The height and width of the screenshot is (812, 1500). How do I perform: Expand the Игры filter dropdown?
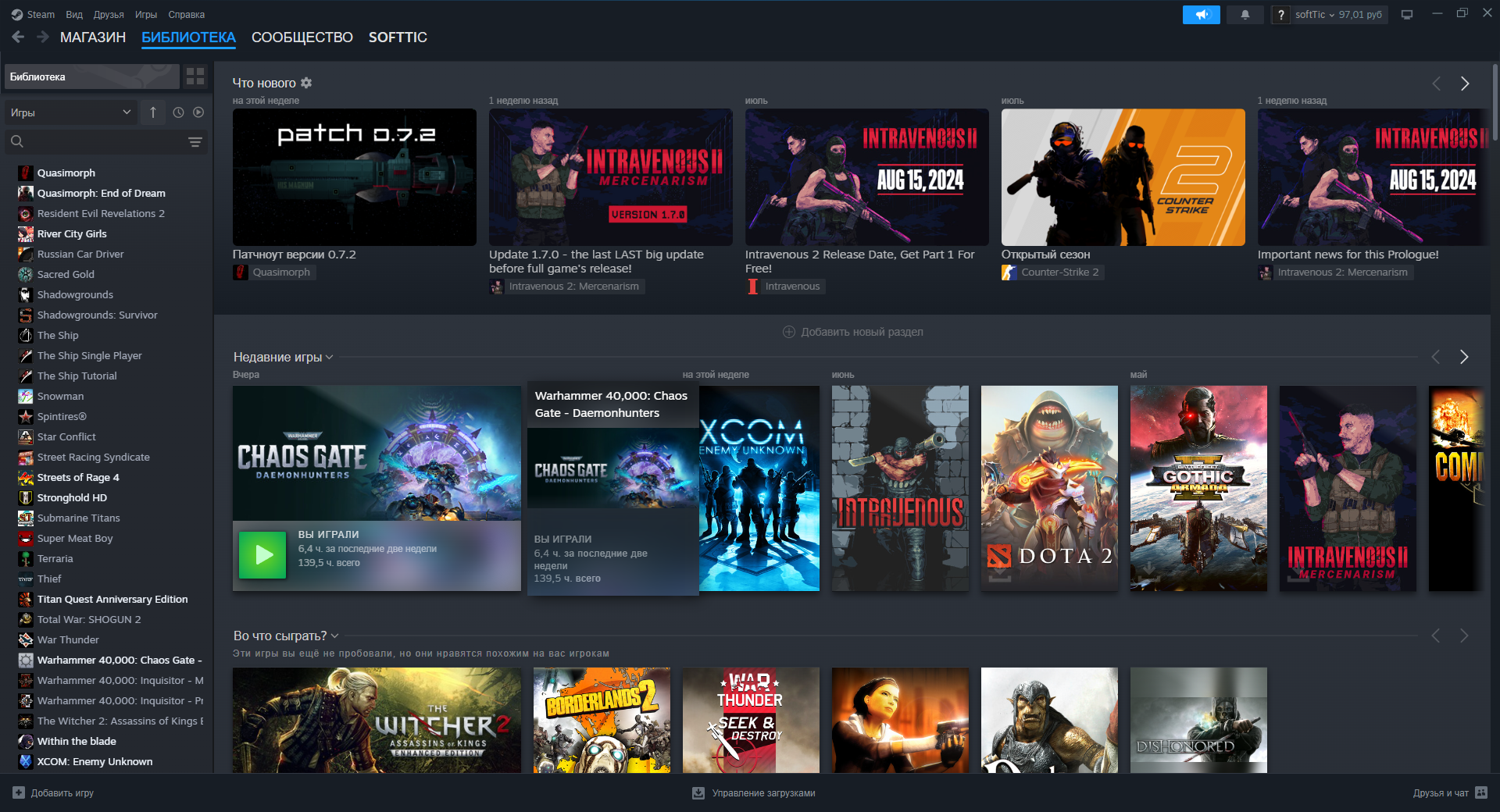[71, 112]
